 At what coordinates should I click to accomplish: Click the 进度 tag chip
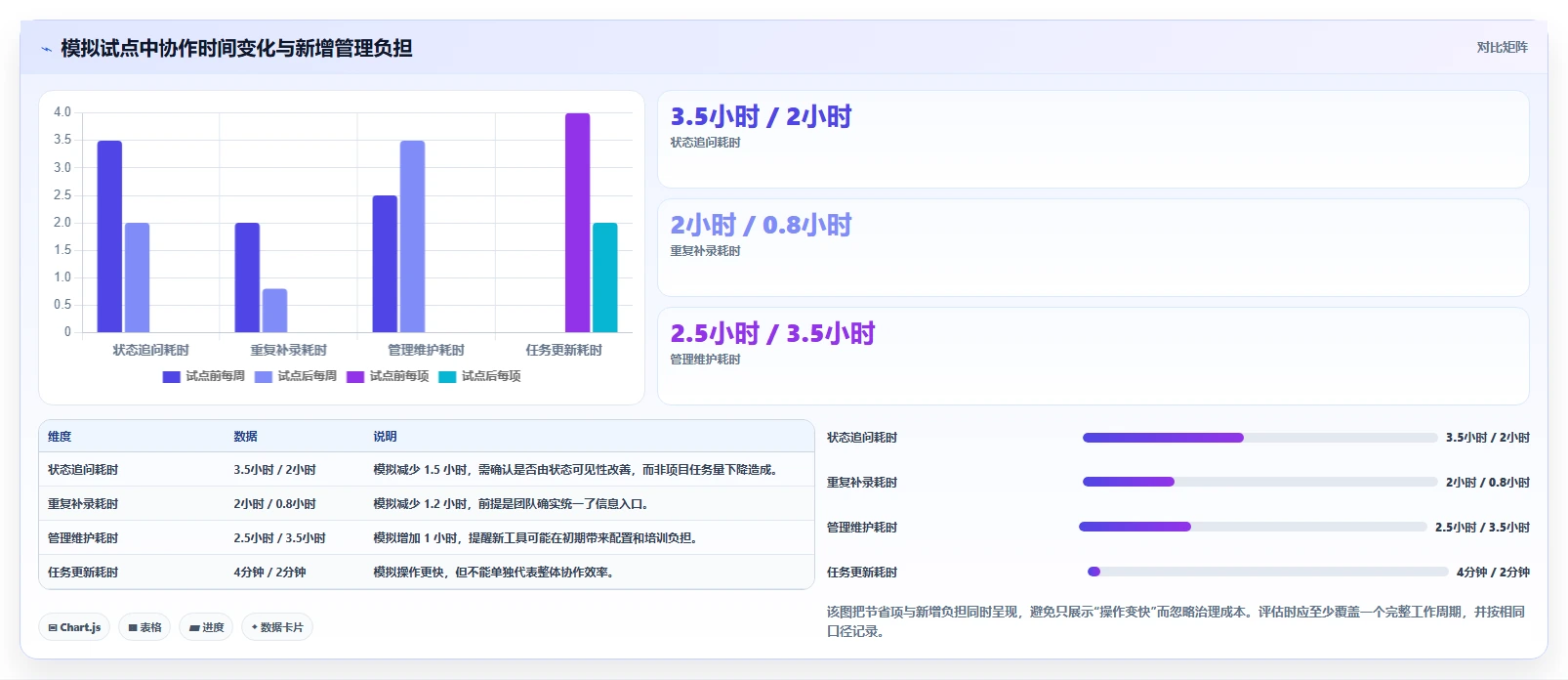[x=206, y=627]
